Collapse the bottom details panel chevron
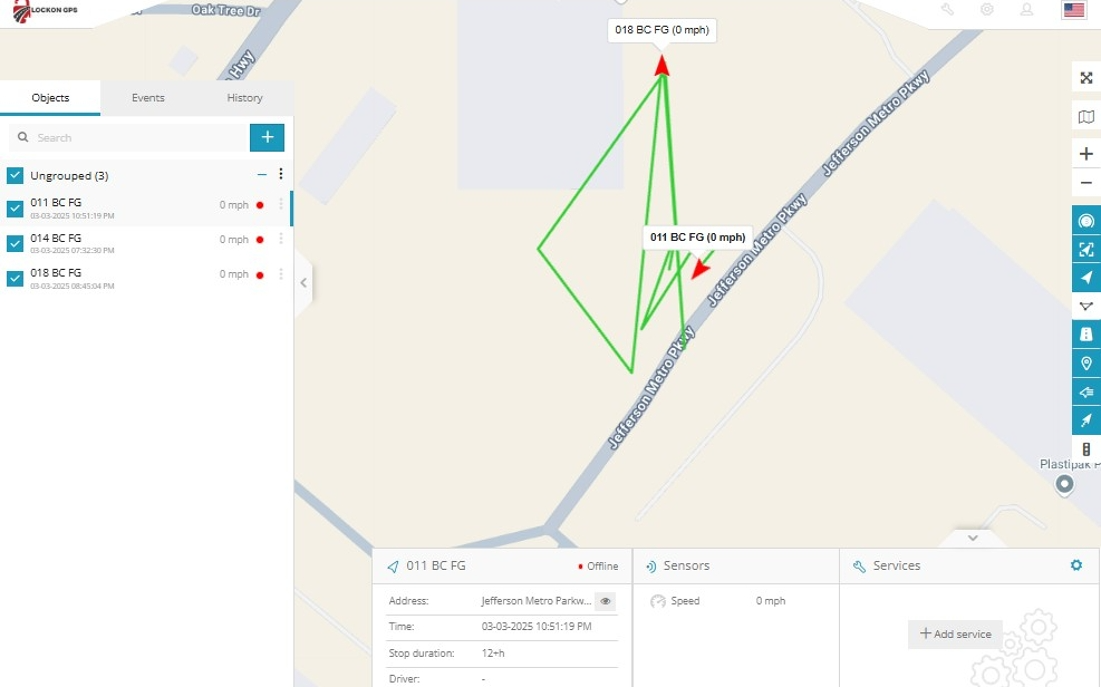 click(973, 538)
